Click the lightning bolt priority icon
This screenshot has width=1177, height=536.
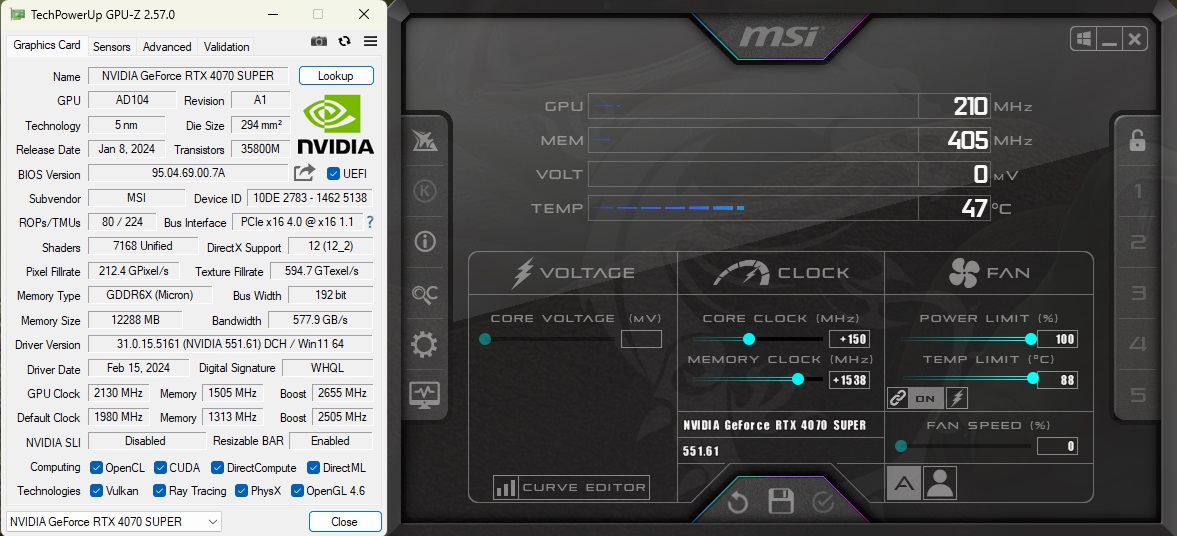point(956,398)
